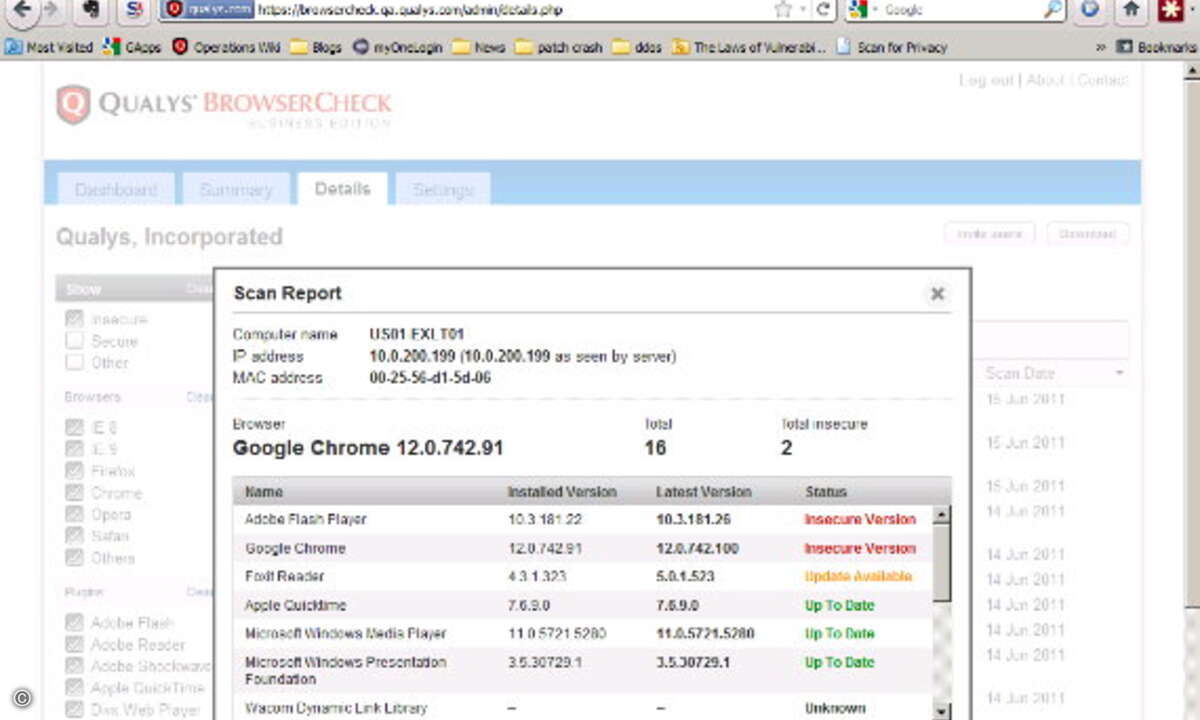Click the Log out link
Image resolution: width=1200 pixels, height=720 pixels.
tap(986, 80)
